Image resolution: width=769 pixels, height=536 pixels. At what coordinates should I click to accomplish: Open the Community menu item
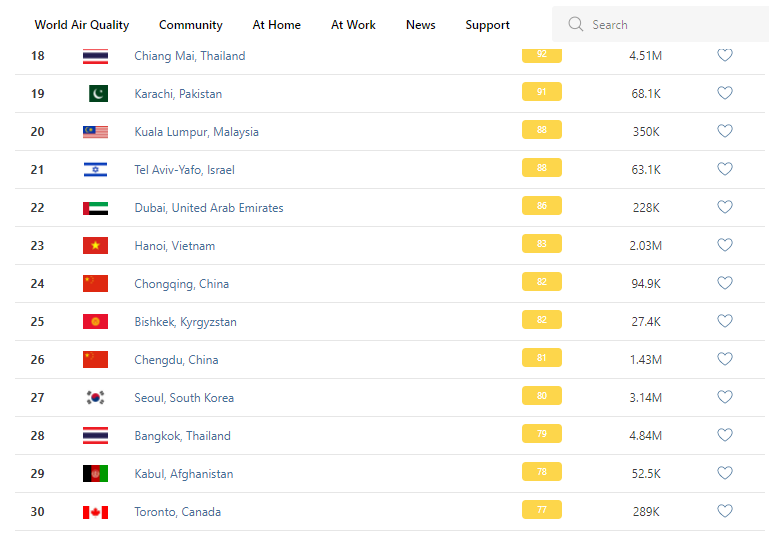(x=191, y=25)
